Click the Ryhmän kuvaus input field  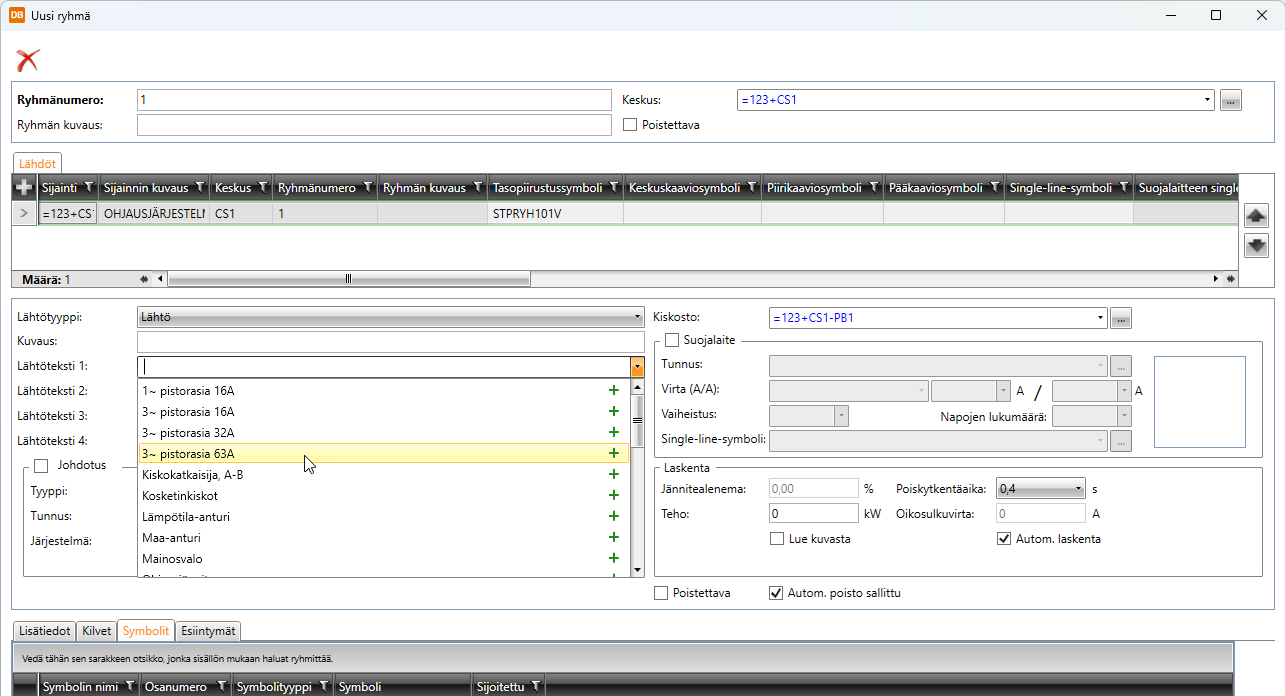(374, 125)
